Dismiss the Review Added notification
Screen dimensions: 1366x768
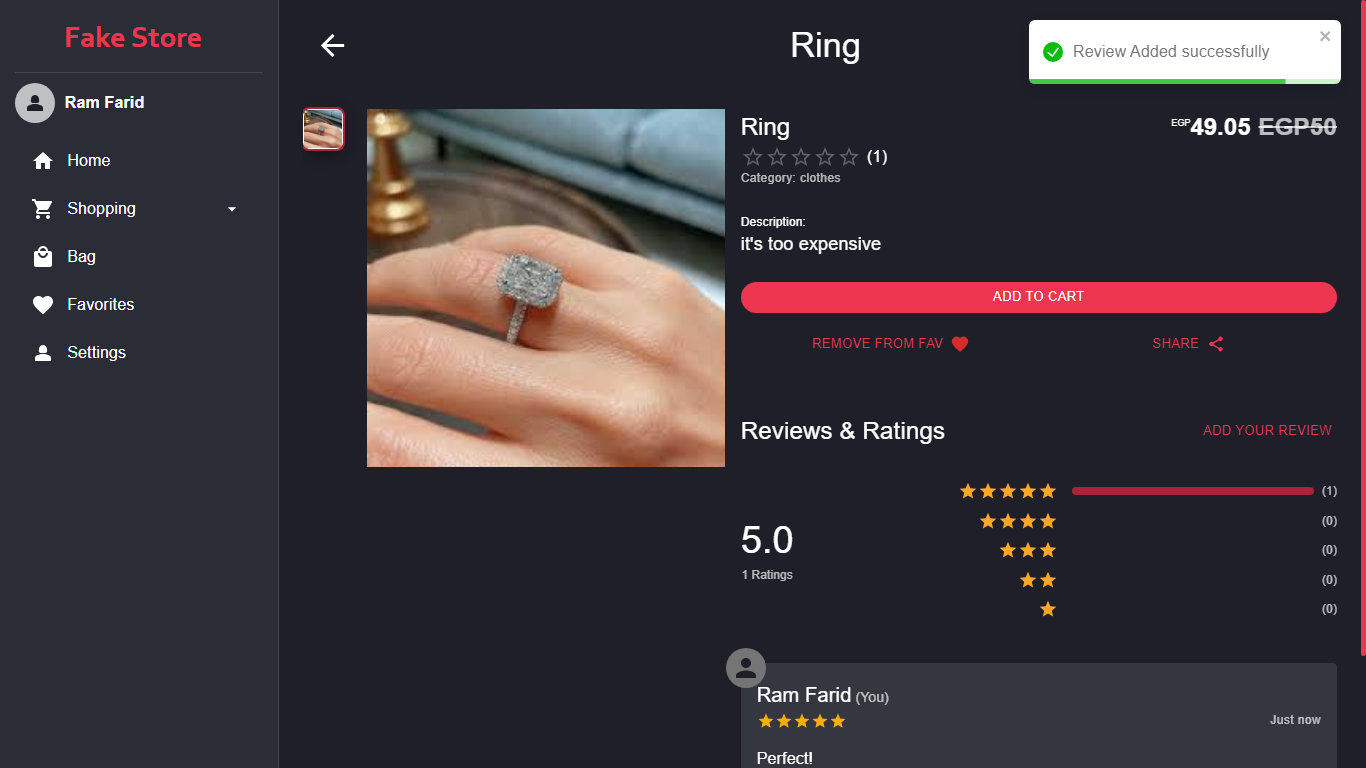tap(1325, 36)
